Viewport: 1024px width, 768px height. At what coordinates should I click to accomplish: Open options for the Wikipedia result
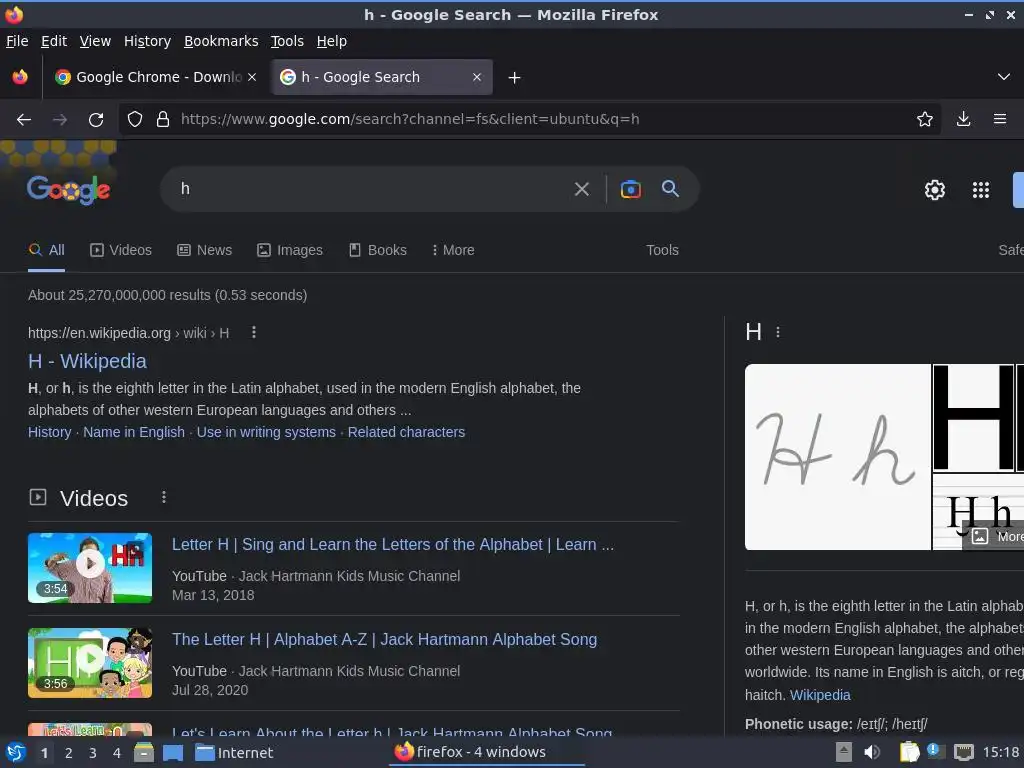coord(253,332)
